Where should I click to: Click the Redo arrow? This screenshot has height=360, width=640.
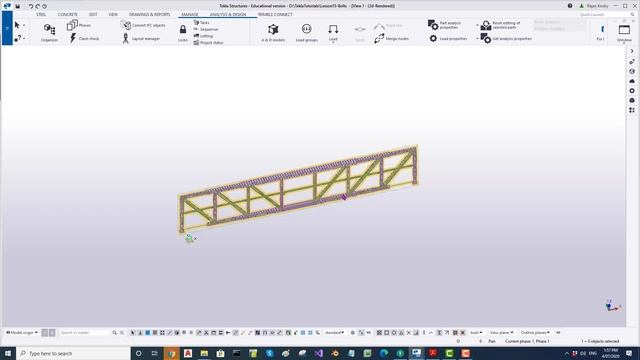click(38, 6)
